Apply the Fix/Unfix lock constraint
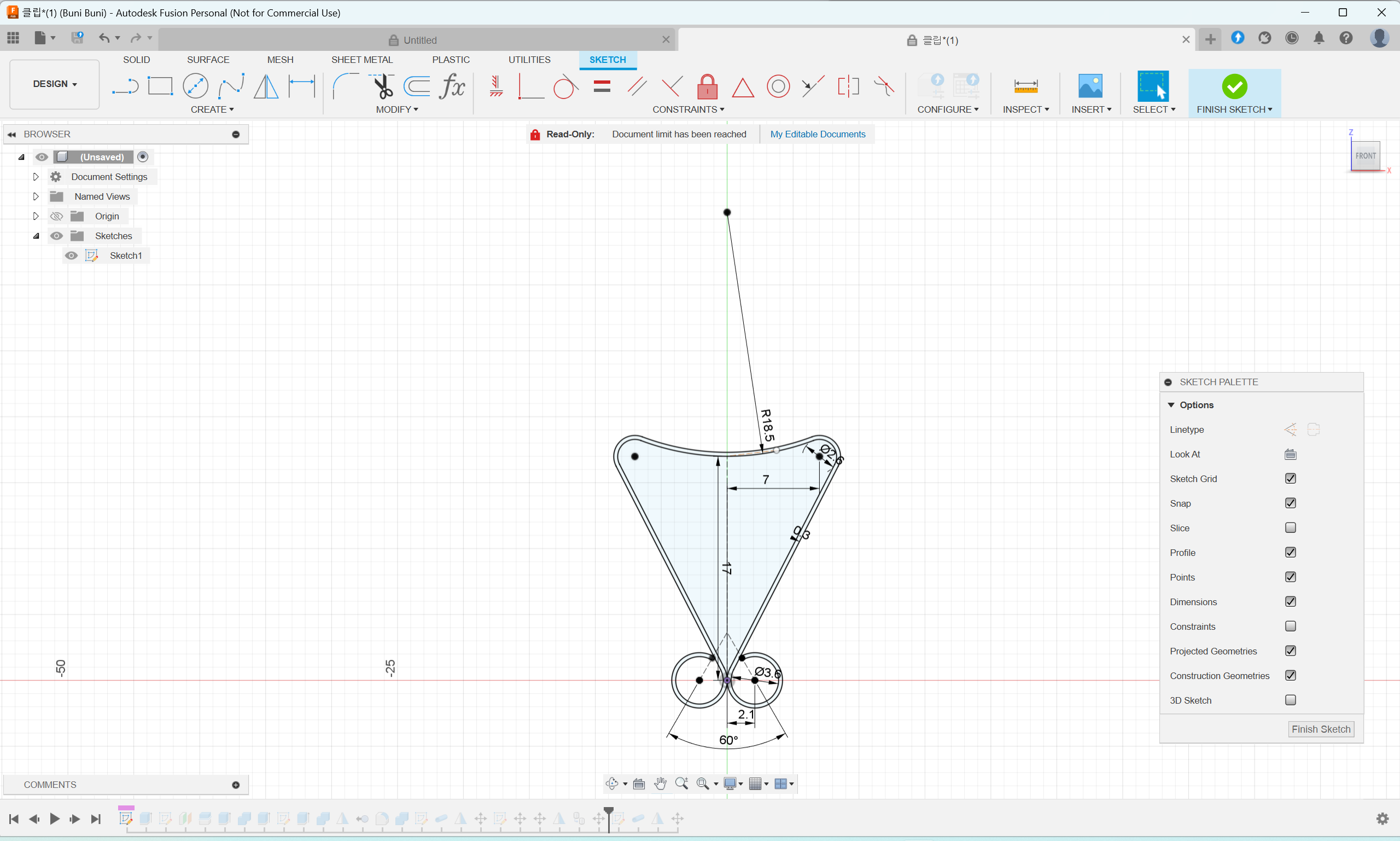The height and width of the screenshot is (841, 1400). coord(707,86)
